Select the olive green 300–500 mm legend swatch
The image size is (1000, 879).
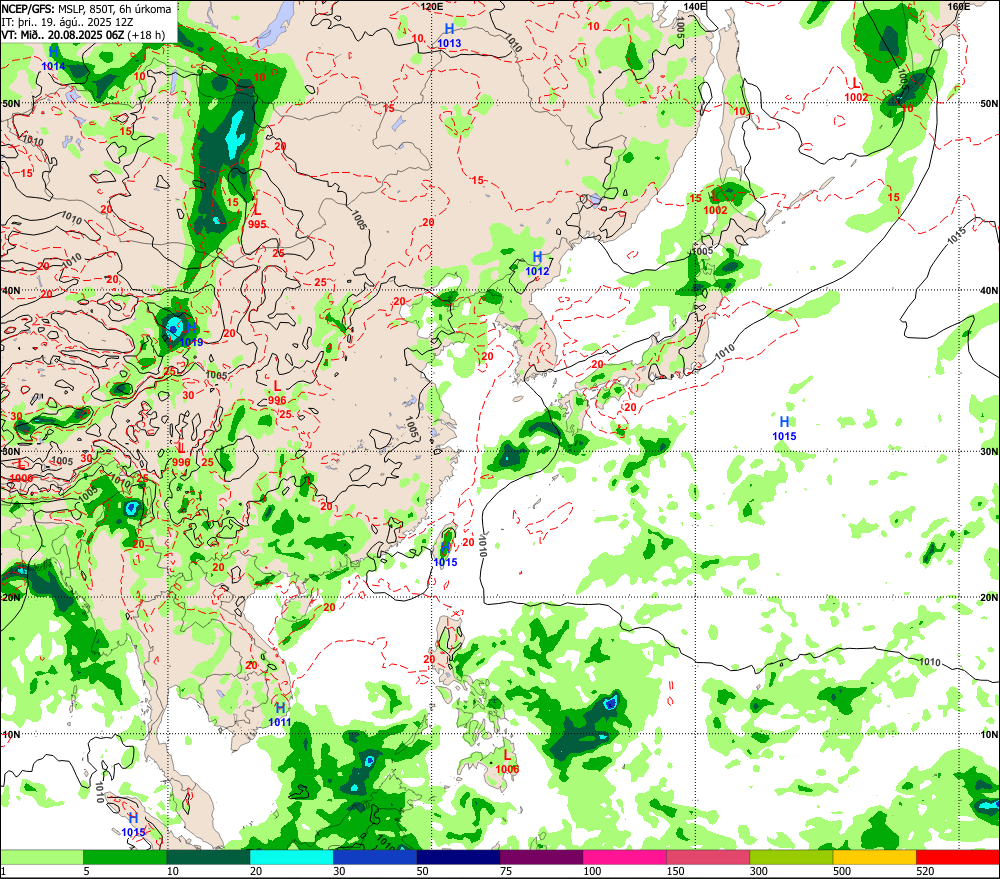(x=791, y=857)
